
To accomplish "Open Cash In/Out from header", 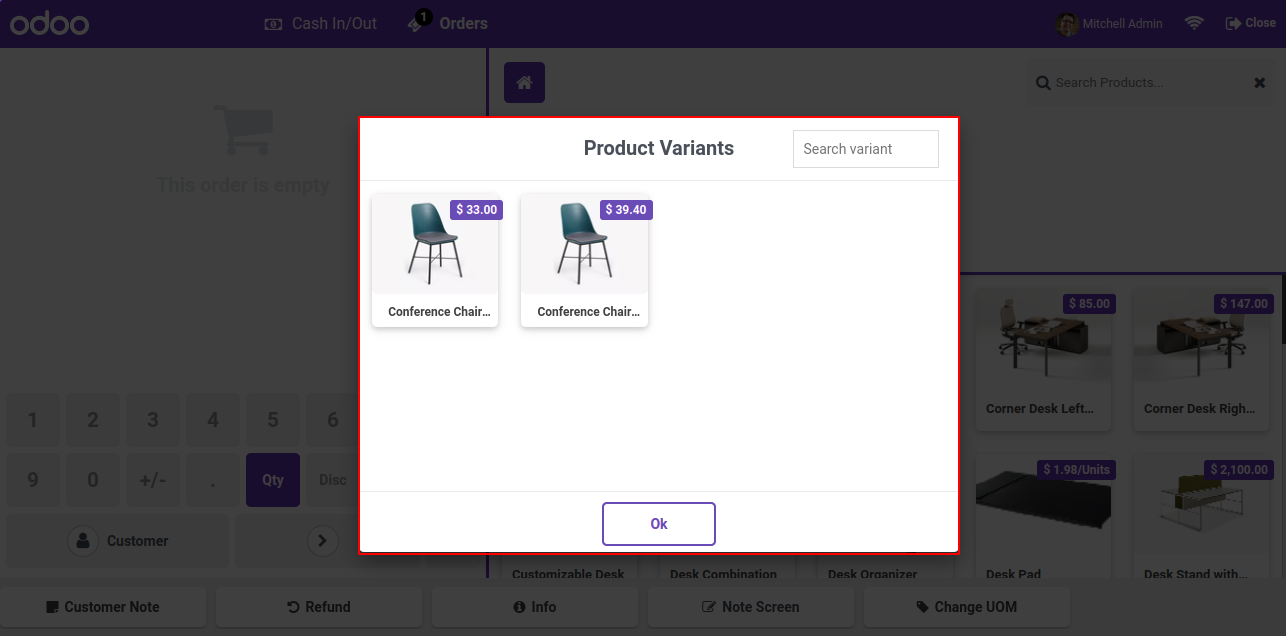I will 320,23.
